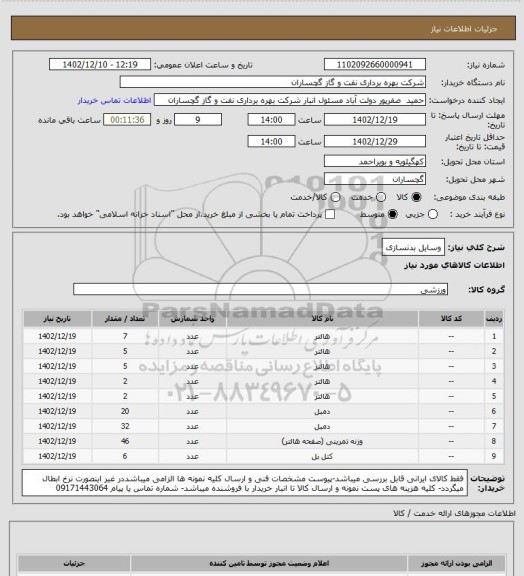This screenshot has width=524, height=576.
Task: Click هالتر item name in row 3
Action: [322, 367]
